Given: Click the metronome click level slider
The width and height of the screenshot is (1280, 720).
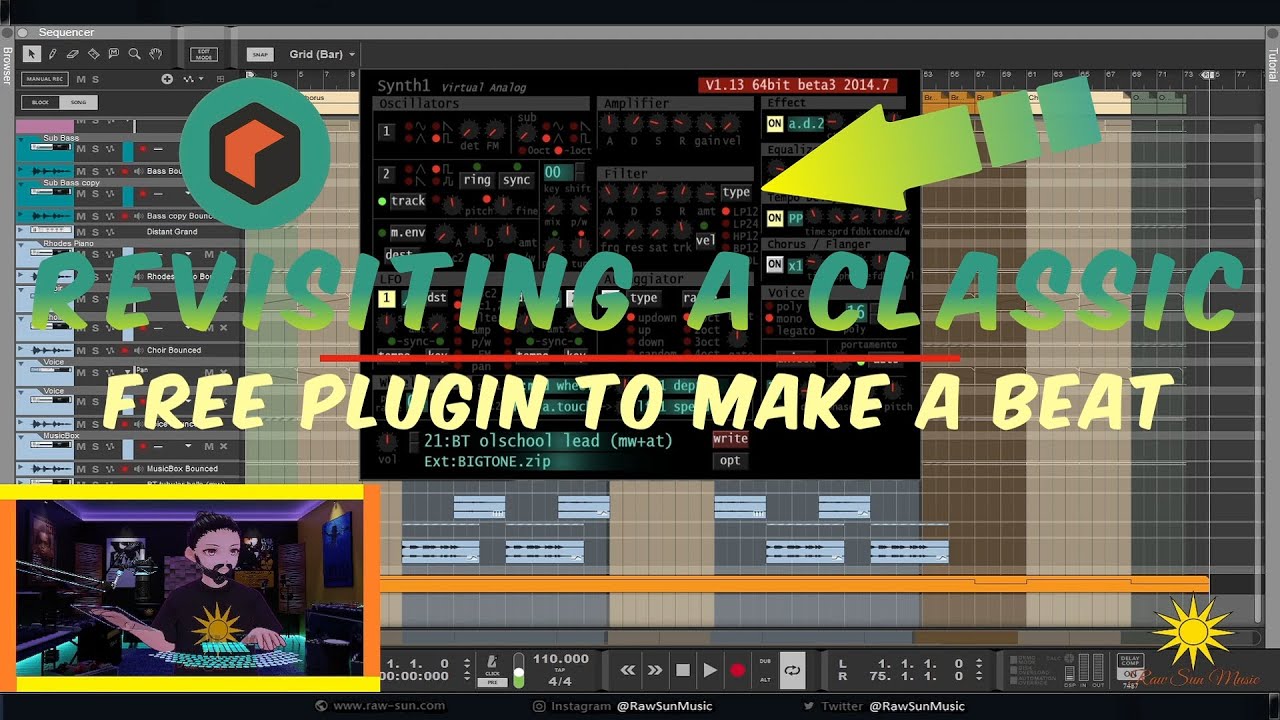Looking at the screenshot, I should click(x=518, y=670).
